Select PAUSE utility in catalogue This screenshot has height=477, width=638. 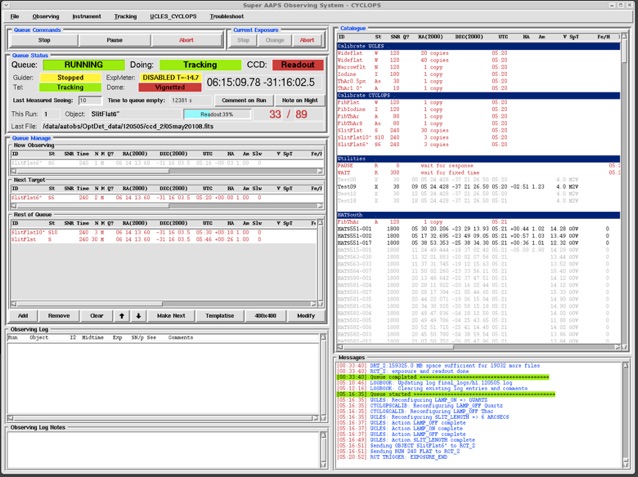(x=478, y=166)
